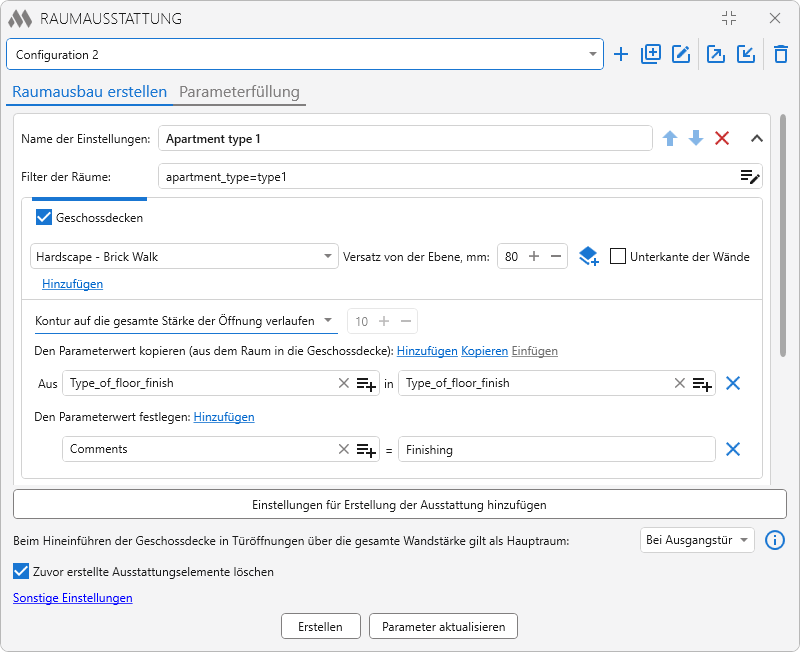Move Apartment type 1 settings down
The height and width of the screenshot is (652, 800).
click(x=696, y=138)
